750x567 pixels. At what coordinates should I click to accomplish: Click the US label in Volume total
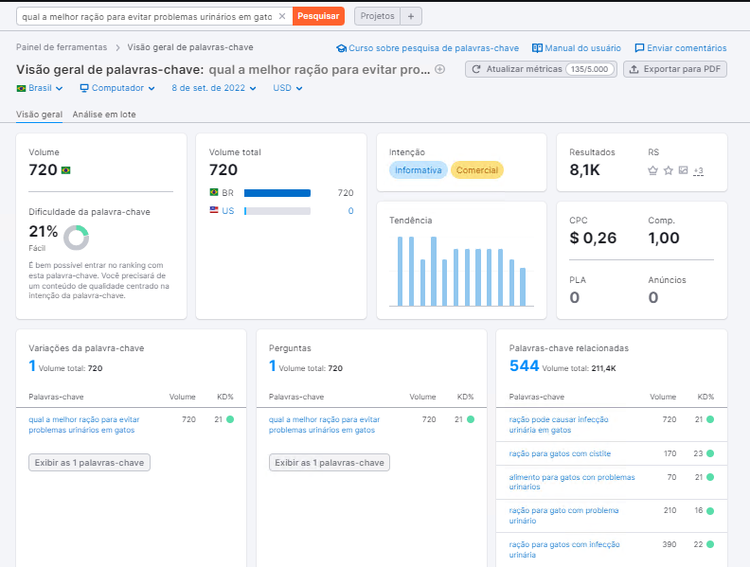pos(228,211)
